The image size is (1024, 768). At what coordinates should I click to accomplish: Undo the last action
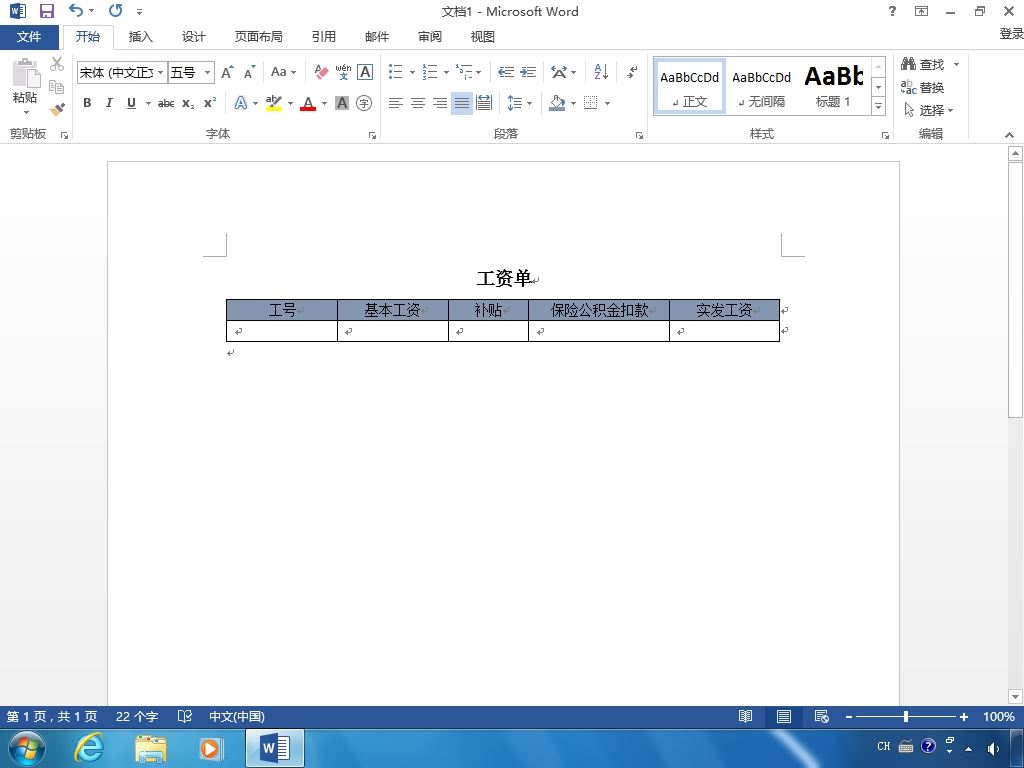point(76,11)
